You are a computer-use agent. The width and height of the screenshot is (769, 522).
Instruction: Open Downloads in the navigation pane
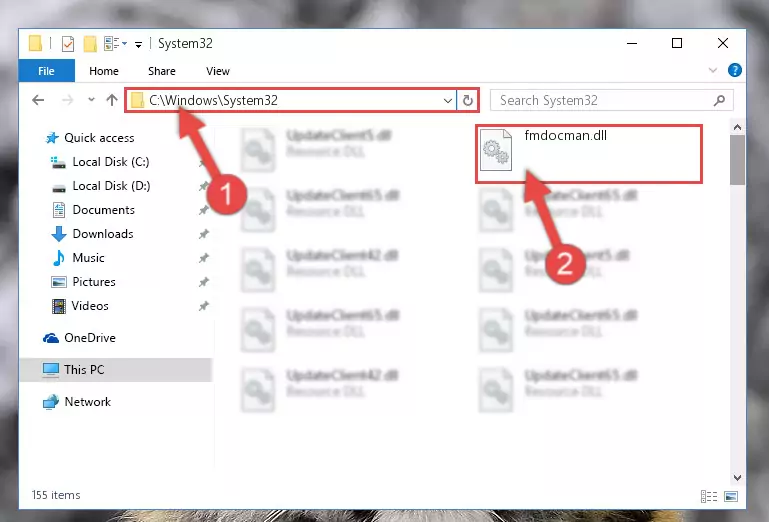coord(92,234)
